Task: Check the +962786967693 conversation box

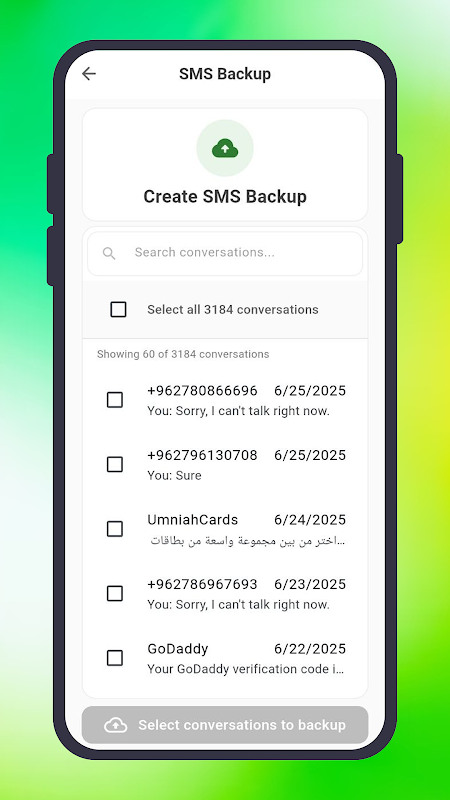Action: [115, 593]
